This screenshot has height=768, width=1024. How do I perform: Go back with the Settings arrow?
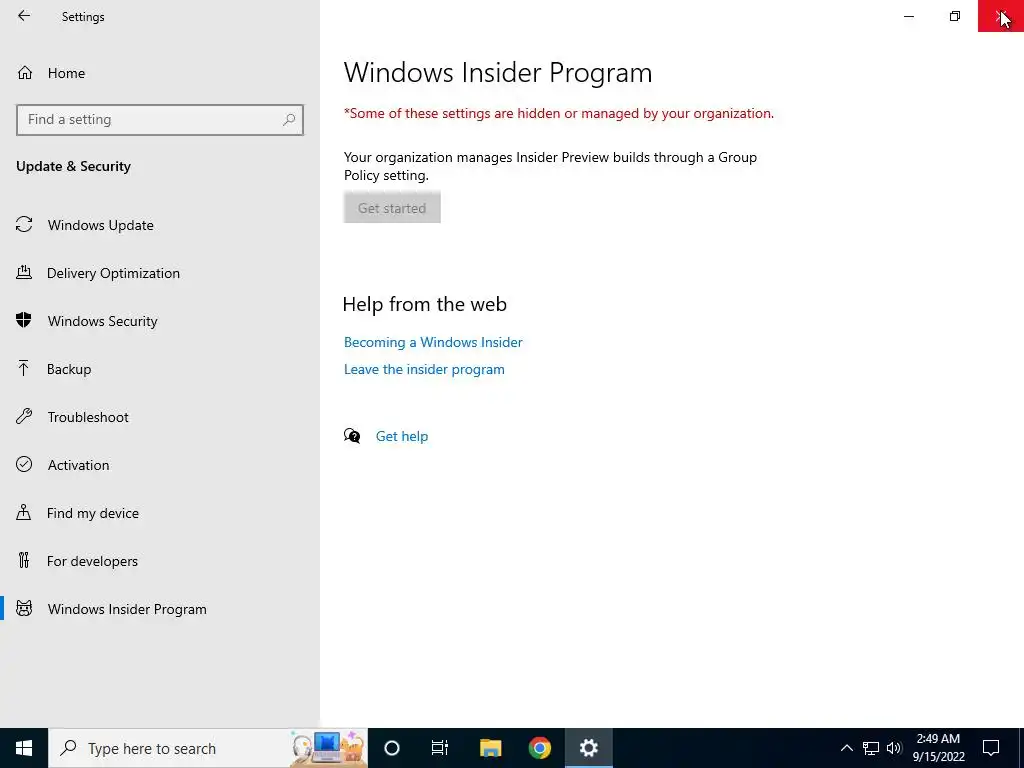pyautogui.click(x=24, y=16)
